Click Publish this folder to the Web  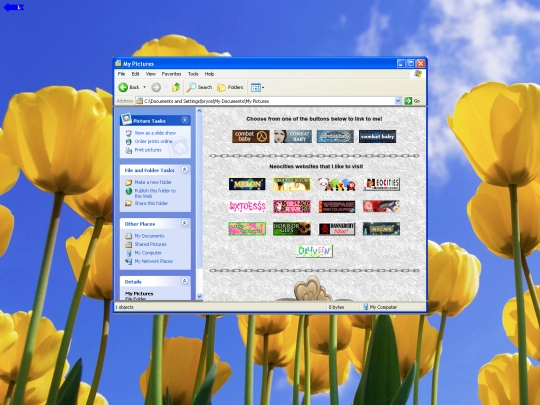pos(155,193)
